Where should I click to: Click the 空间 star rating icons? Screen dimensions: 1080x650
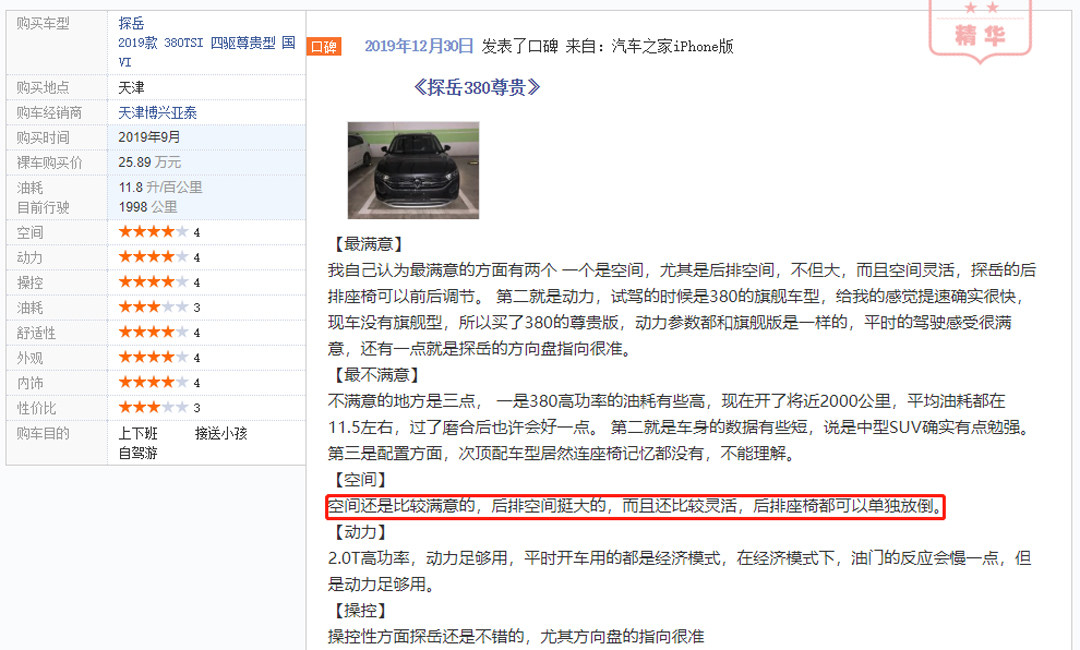click(x=153, y=232)
